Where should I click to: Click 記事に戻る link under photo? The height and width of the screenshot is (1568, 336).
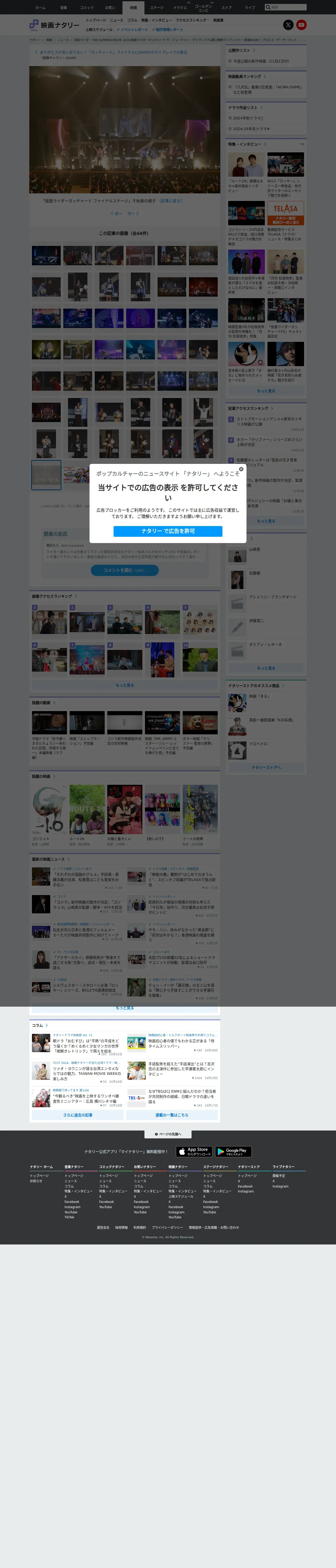click(171, 201)
